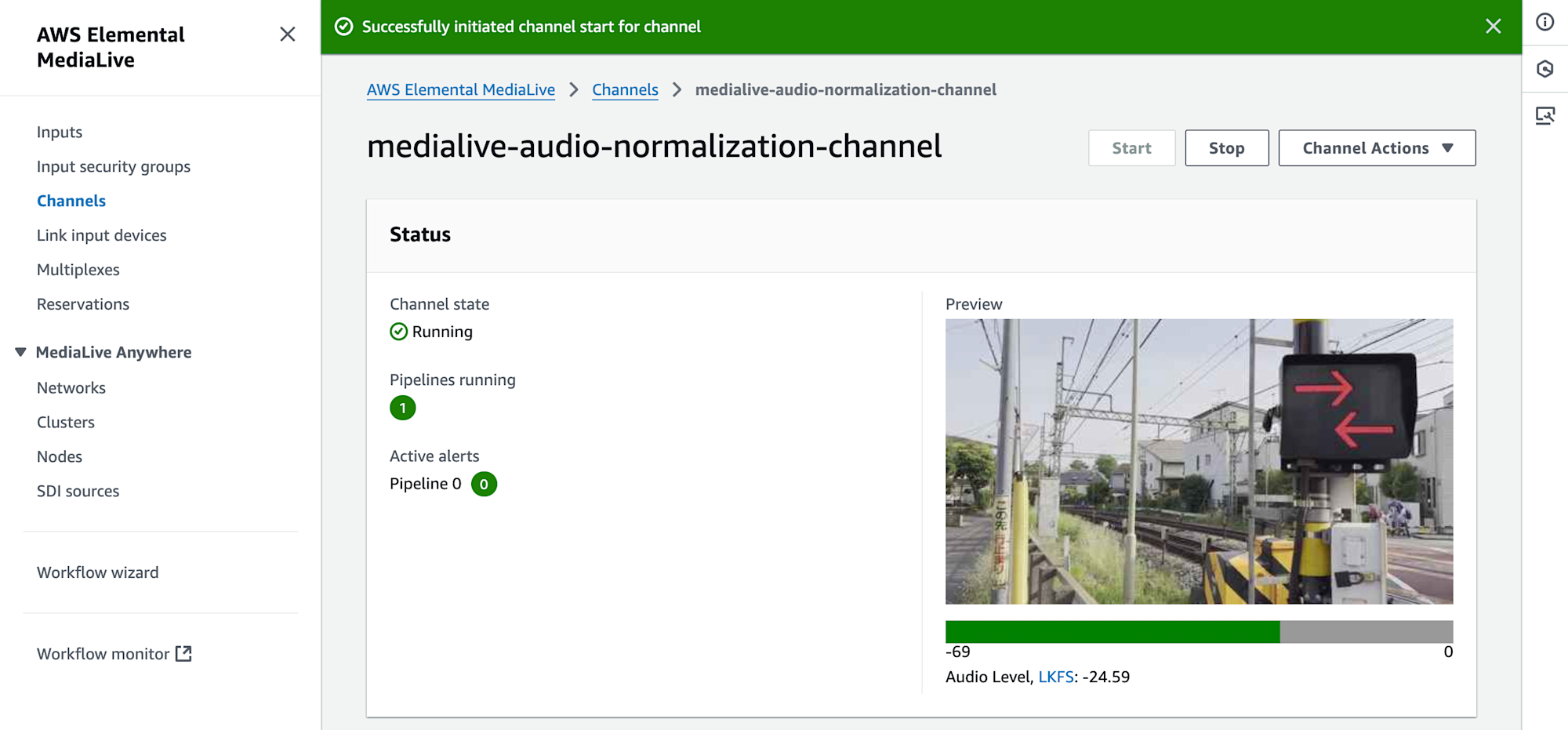Screen dimensions: 1568x730
Task: Click the audio level value -24.59
Action: click(1106, 677)
